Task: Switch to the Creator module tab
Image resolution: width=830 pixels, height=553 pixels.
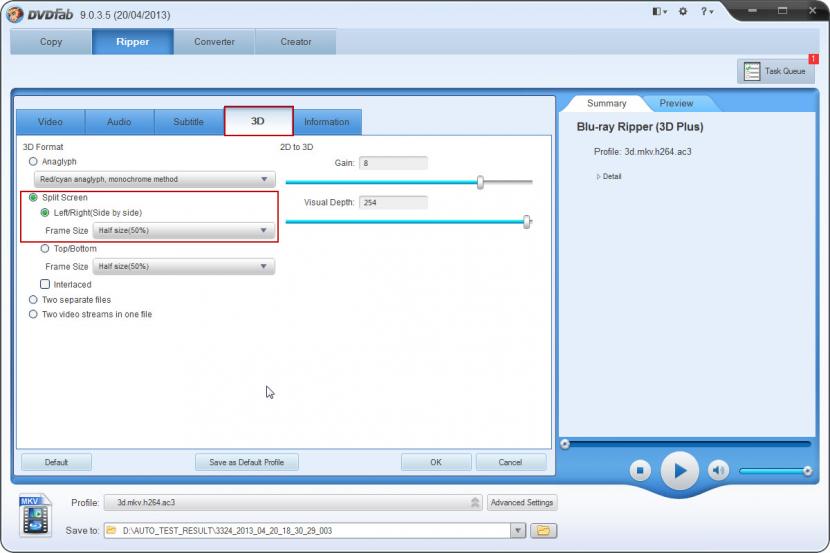Action: [296, 42]
